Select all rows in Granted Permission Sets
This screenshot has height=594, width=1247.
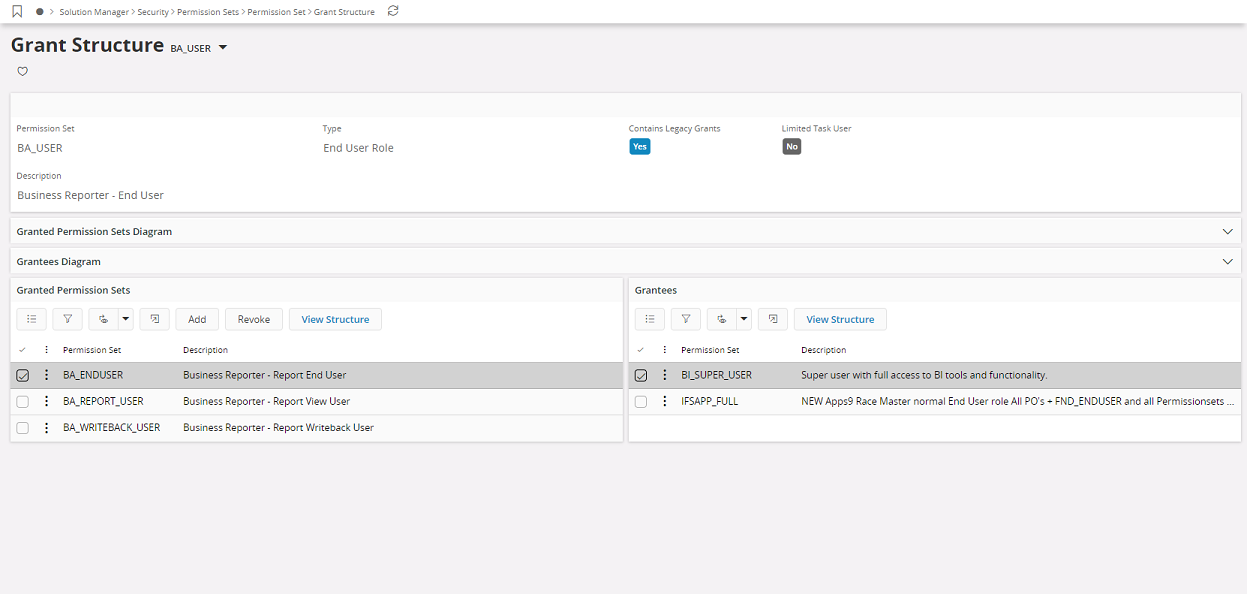(x=22, y=349)
